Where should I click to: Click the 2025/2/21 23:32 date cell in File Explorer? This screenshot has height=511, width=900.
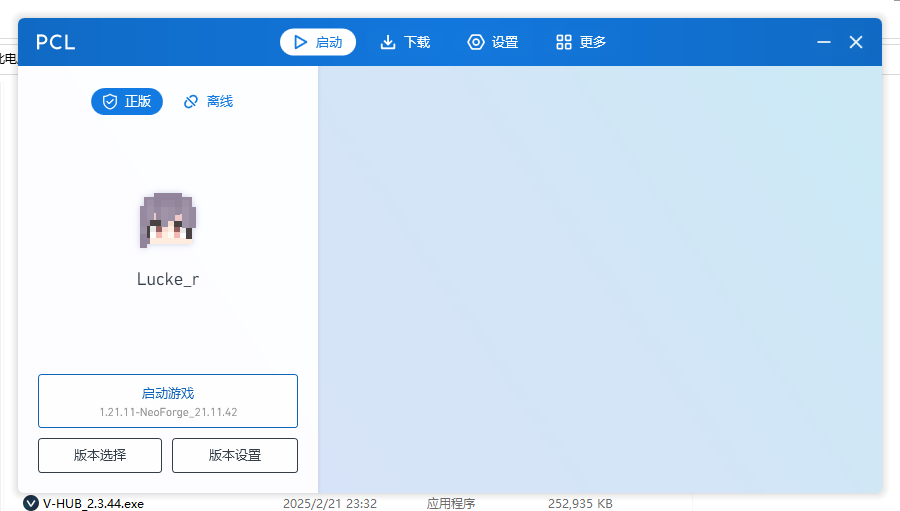(330, 504)
